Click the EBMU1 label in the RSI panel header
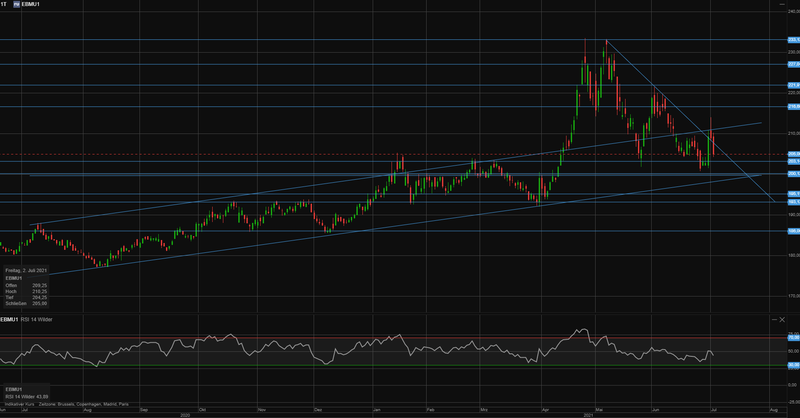Viewport: 800px width, 418px height. point(10,318)
